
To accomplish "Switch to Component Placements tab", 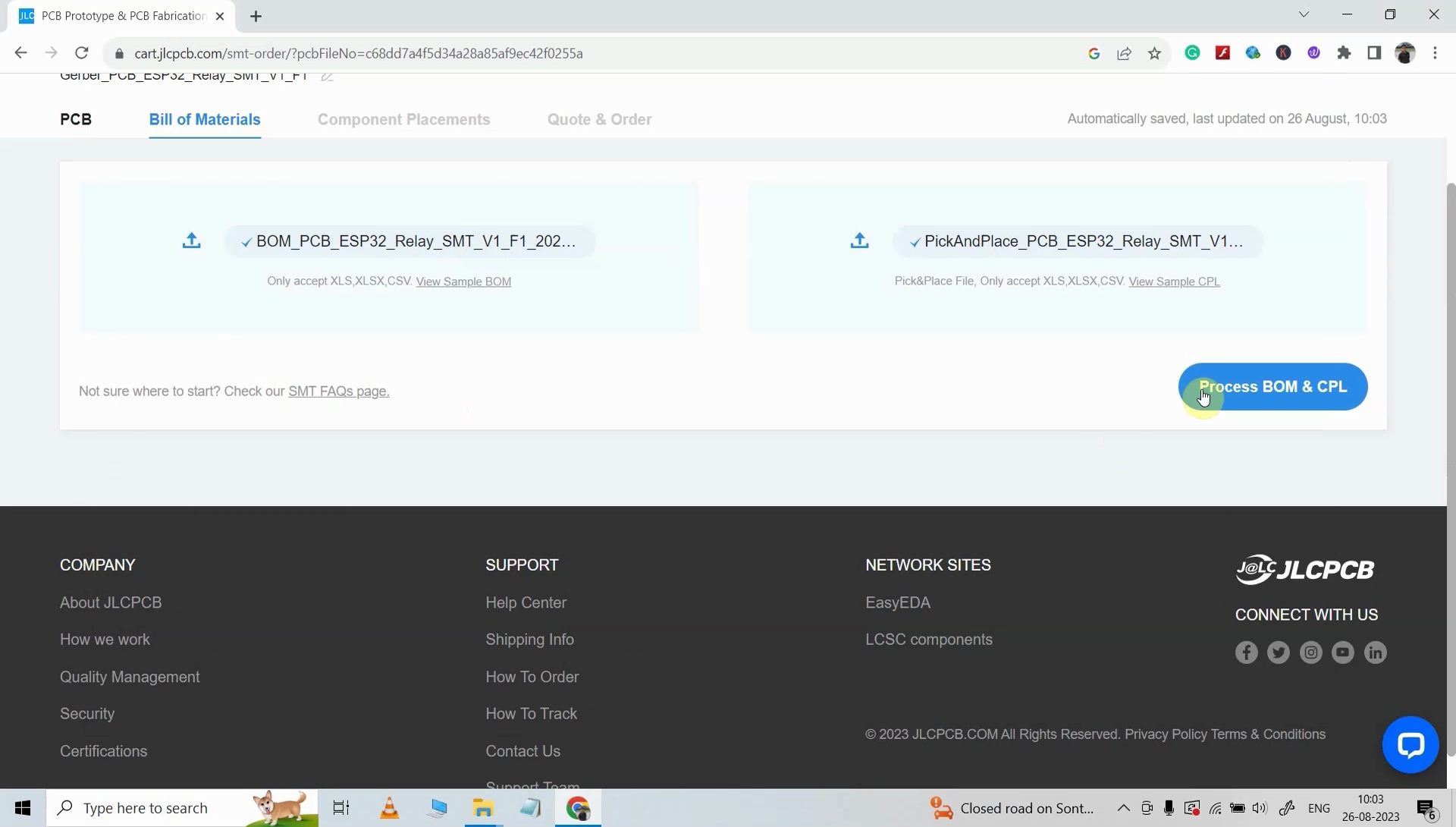I will pos(403,119).
